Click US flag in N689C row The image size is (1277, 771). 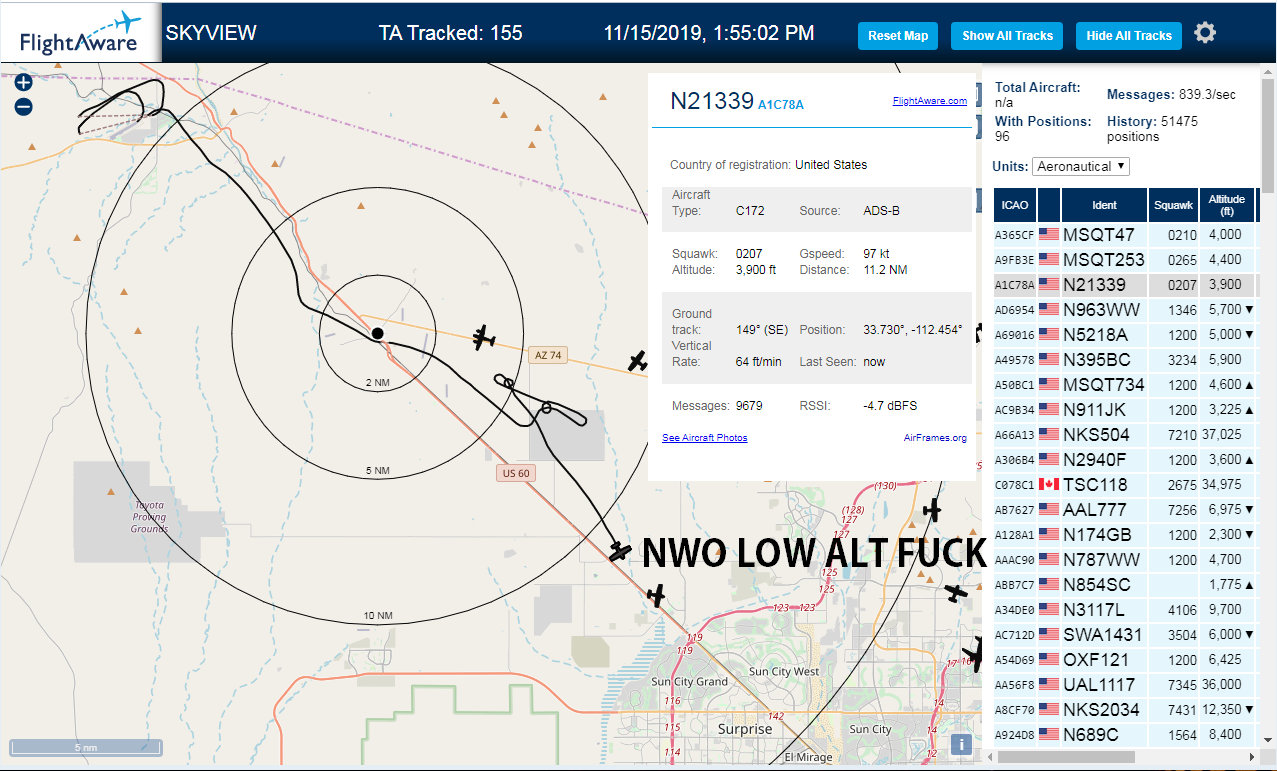(x=1049, y=735)
